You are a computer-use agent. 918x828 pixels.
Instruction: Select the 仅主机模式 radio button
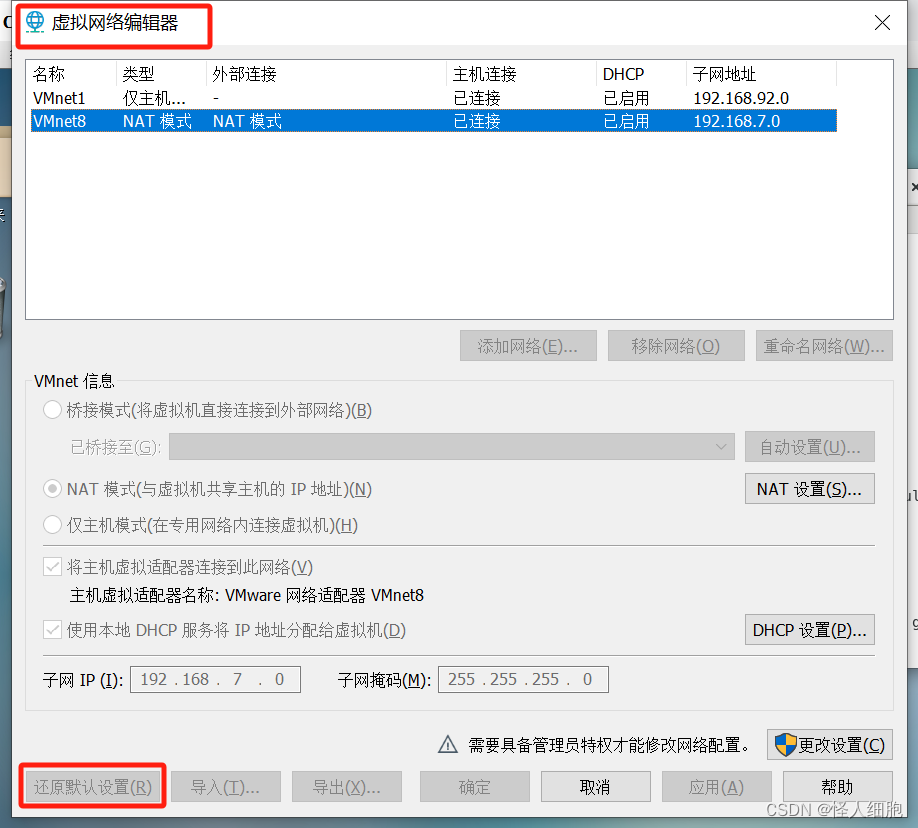tap(51, 524)
